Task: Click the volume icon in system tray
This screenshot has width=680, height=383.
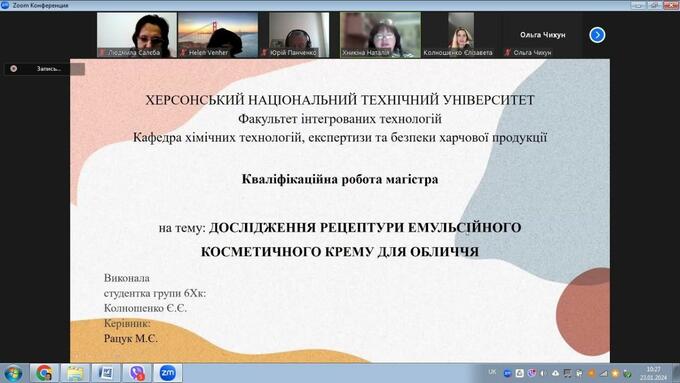Action: [543, 373]
